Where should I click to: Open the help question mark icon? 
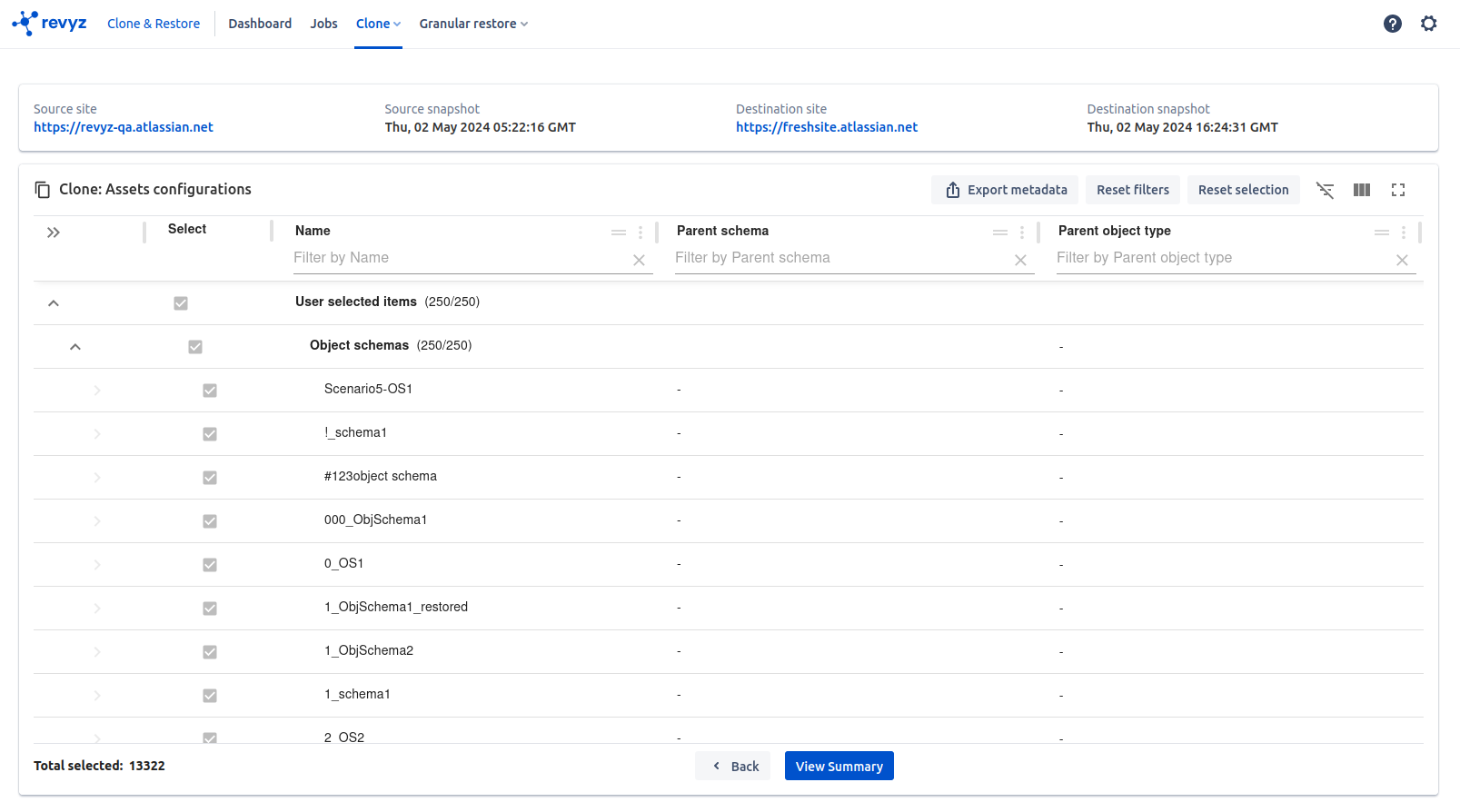(x=1393, y=24)
